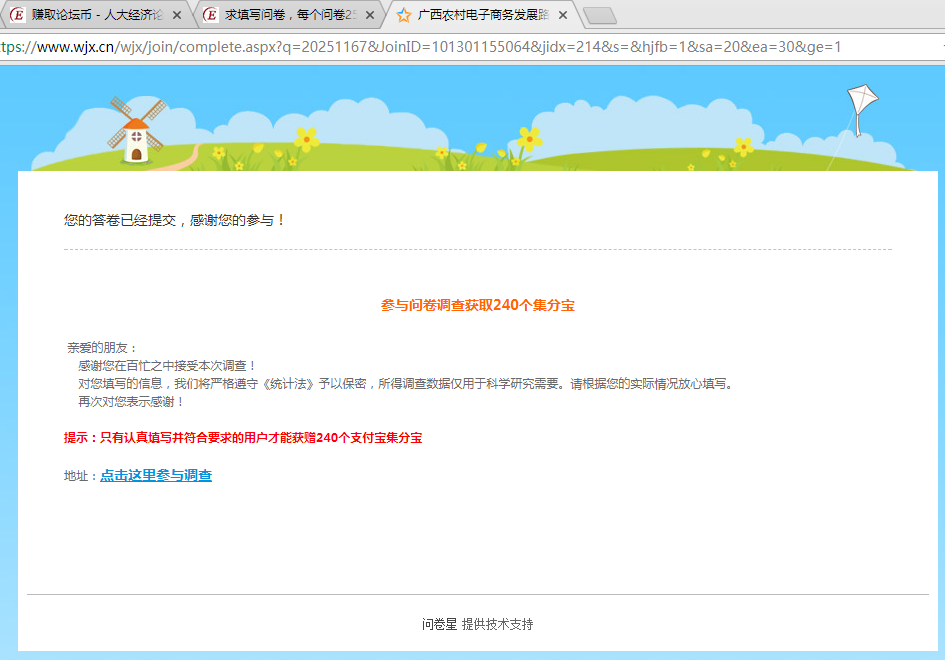The image size is (945, 660).
Task: Open a new browser tab
Action: [600, 16]
